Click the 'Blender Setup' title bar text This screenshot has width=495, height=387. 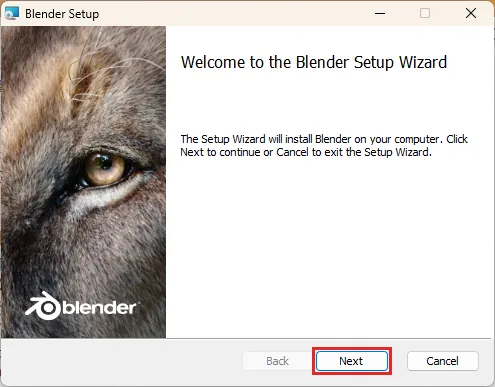coord(62,14)
